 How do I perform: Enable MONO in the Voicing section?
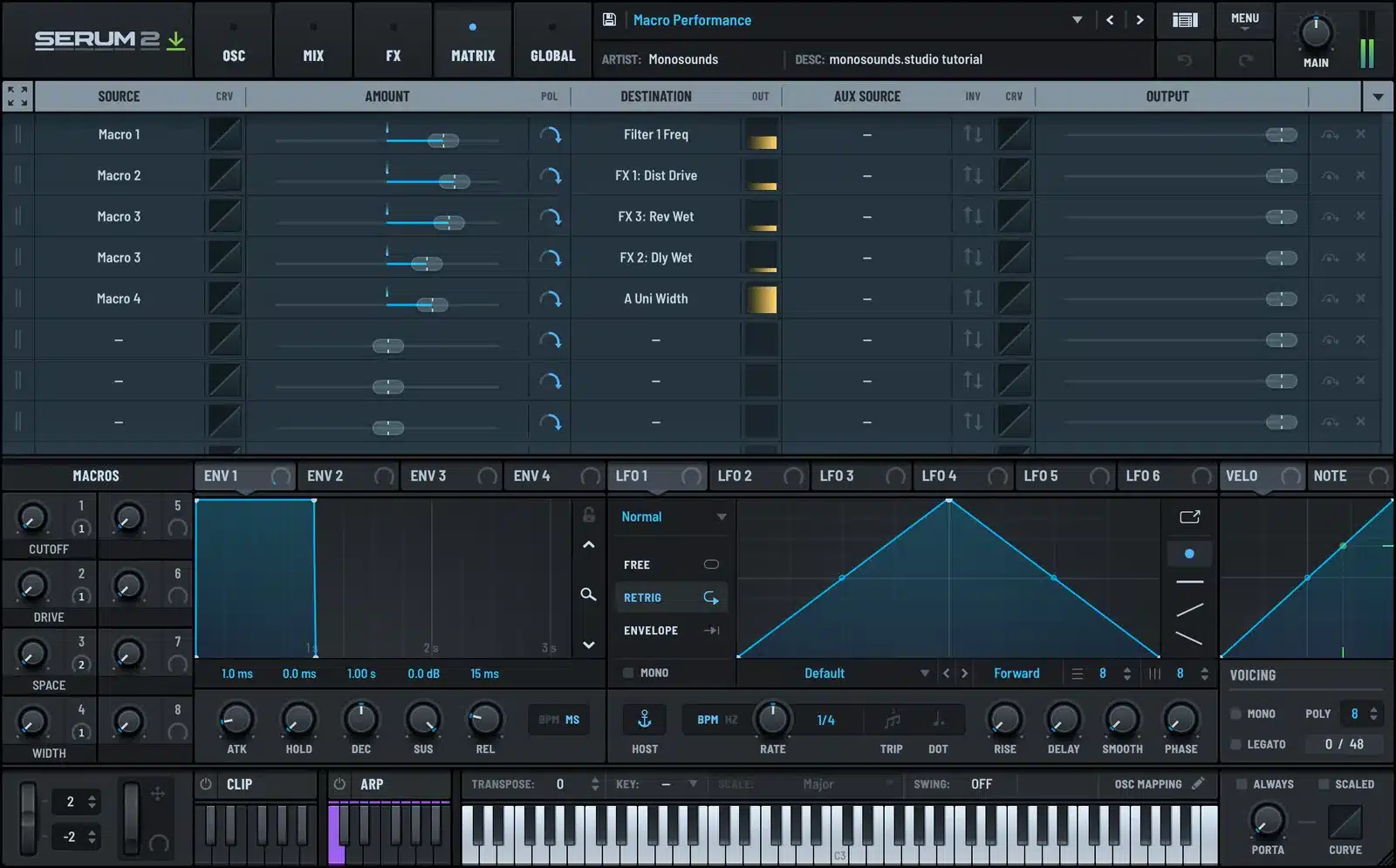pyautogui.click(x=1235, y=714)
